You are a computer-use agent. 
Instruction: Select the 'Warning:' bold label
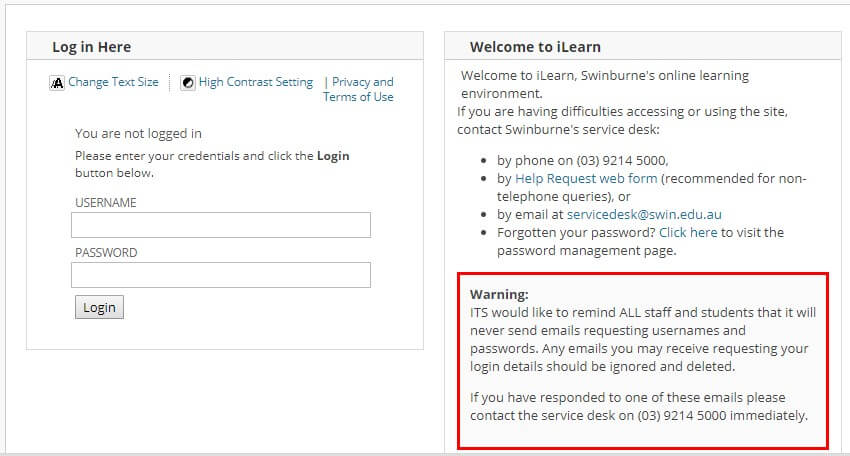(499, 294)
